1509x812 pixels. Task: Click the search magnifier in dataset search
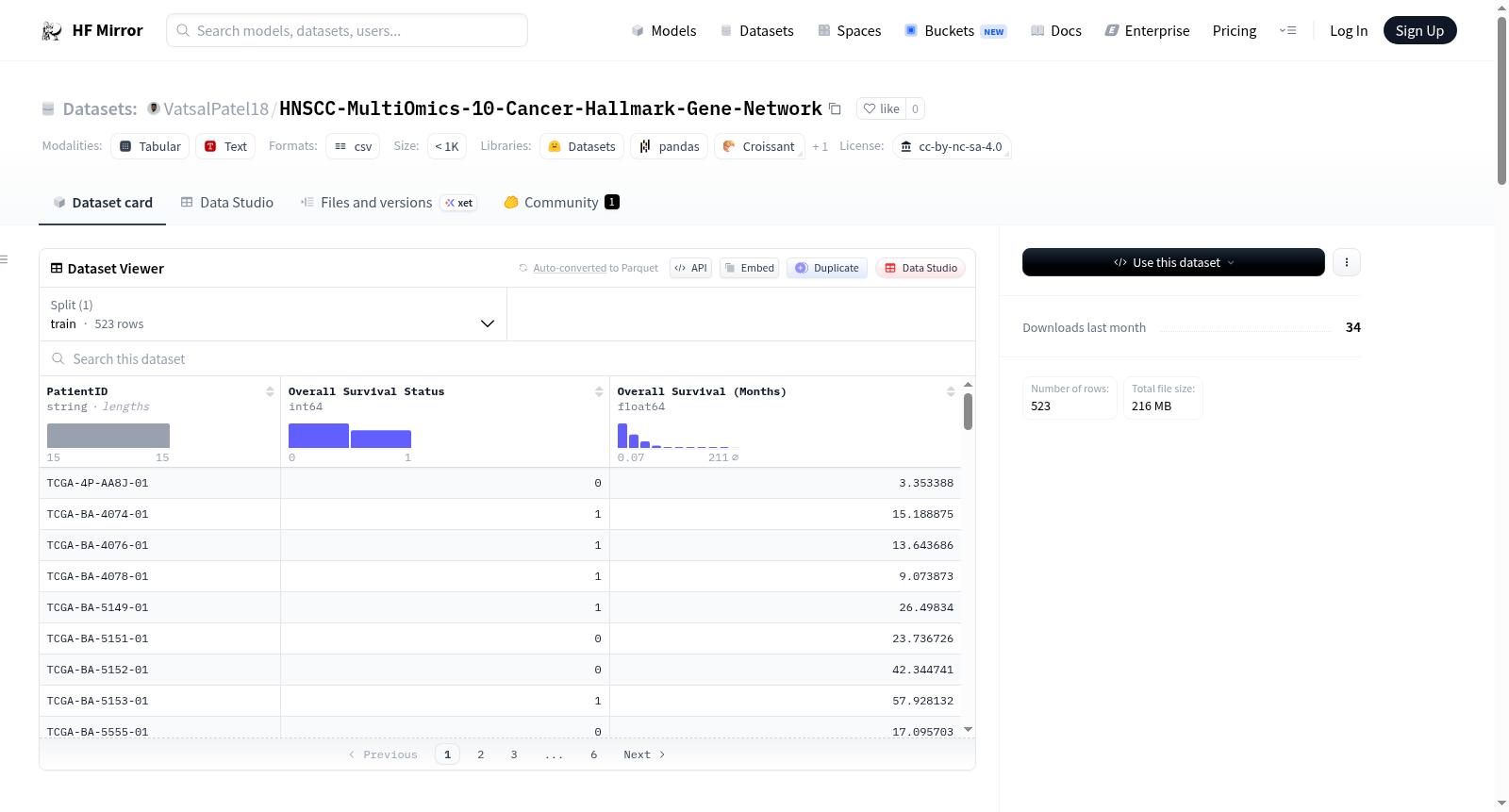(58, 358)
